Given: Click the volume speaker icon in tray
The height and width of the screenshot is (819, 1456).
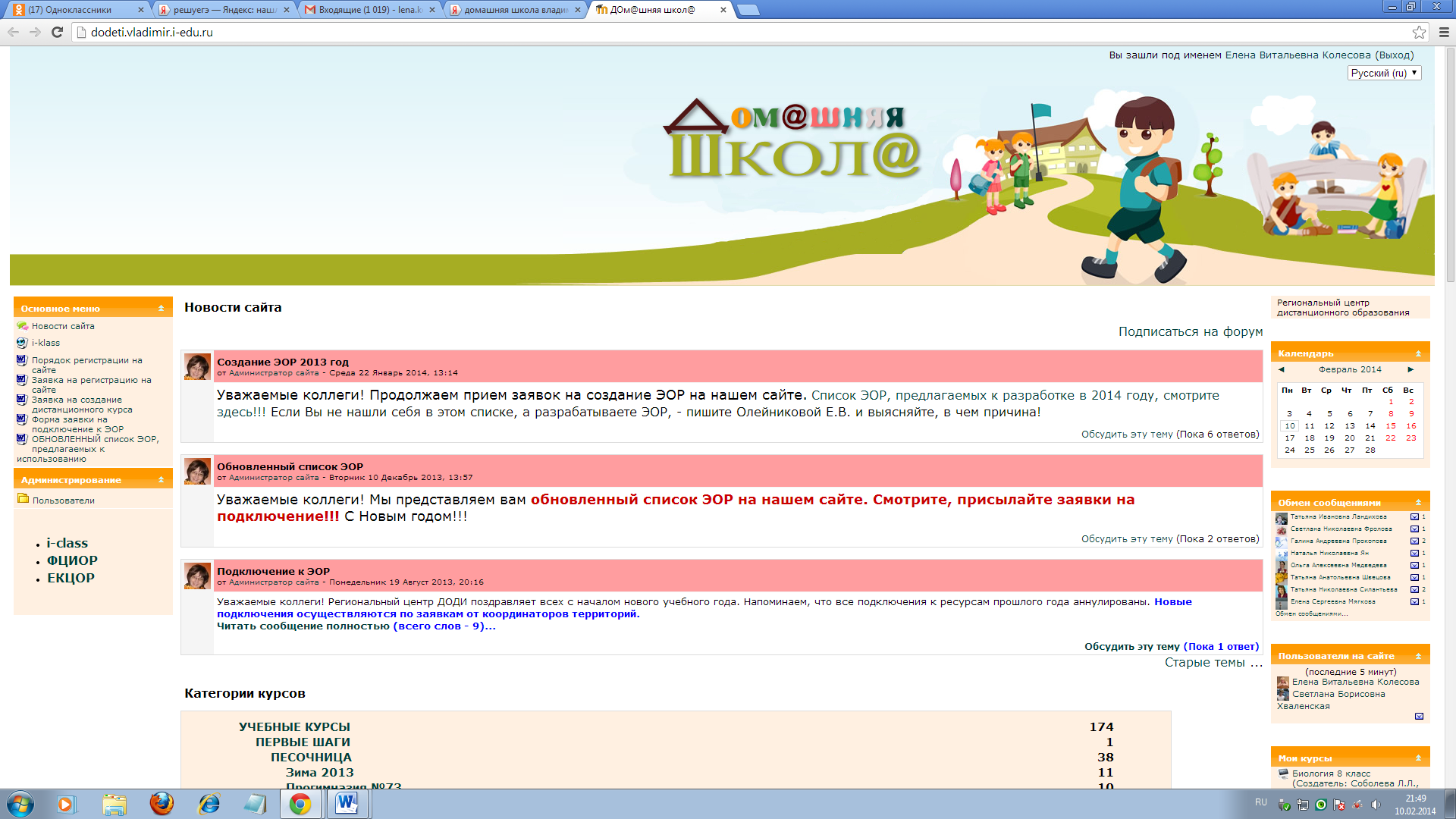Looking at the screenshot, I should tap(1376, 805).
